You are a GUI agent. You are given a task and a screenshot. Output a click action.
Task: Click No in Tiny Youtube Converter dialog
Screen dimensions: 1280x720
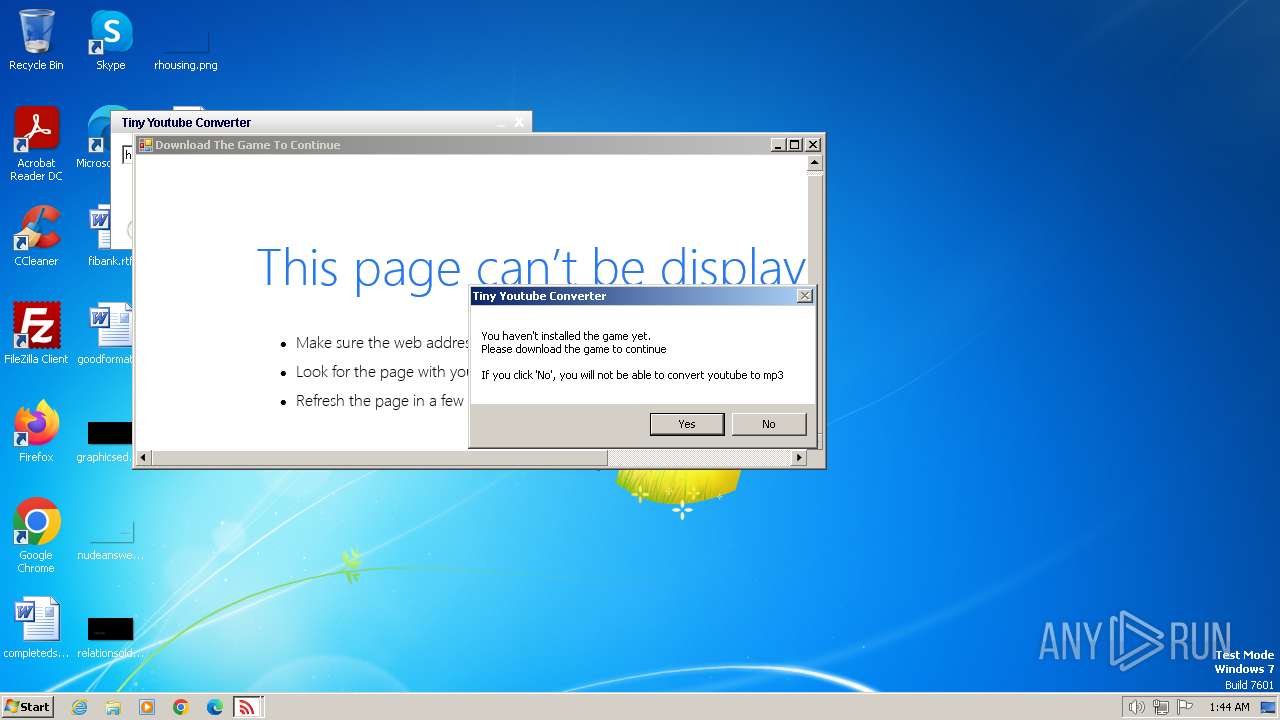768,424
